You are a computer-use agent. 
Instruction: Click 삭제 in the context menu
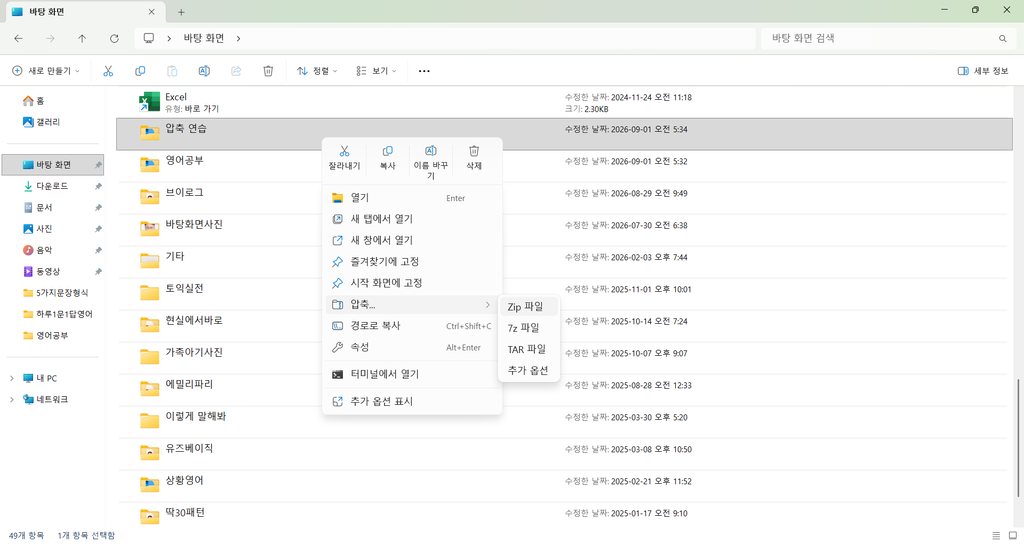coord(473,159)
